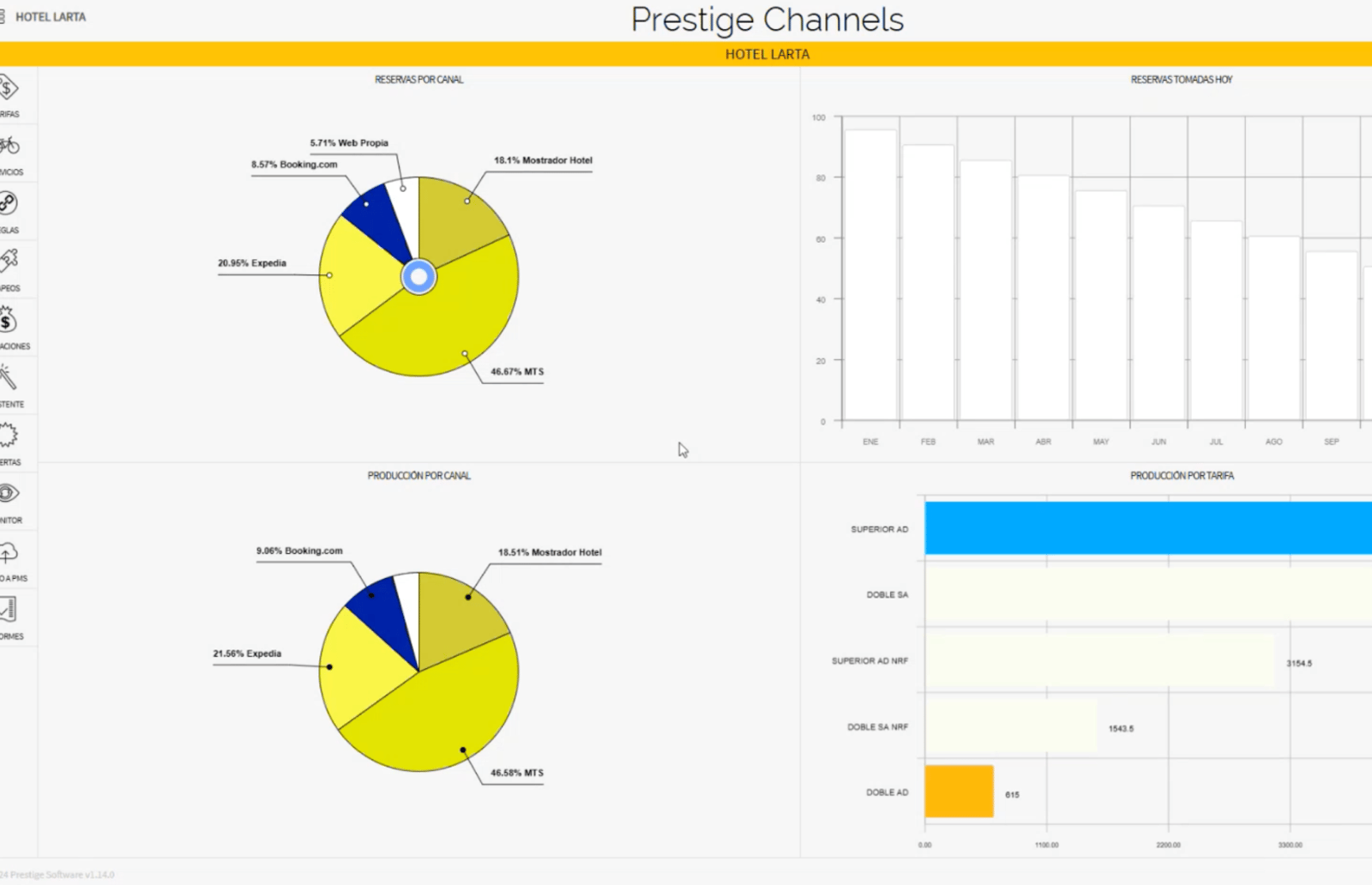
Task: Click the yellow HOTEL LARTA banner title
Action: point(767,54)
